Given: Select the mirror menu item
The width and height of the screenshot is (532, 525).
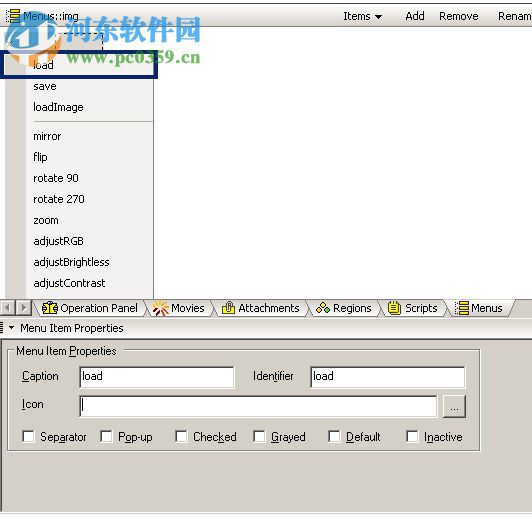Looking at the screenshot, I should click(x=79, y=136).
